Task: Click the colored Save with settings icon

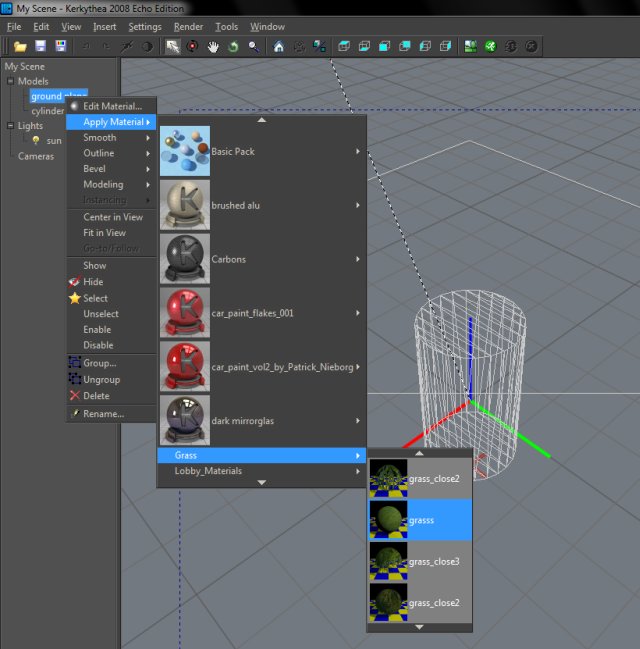Action: (x=61, y=46)
